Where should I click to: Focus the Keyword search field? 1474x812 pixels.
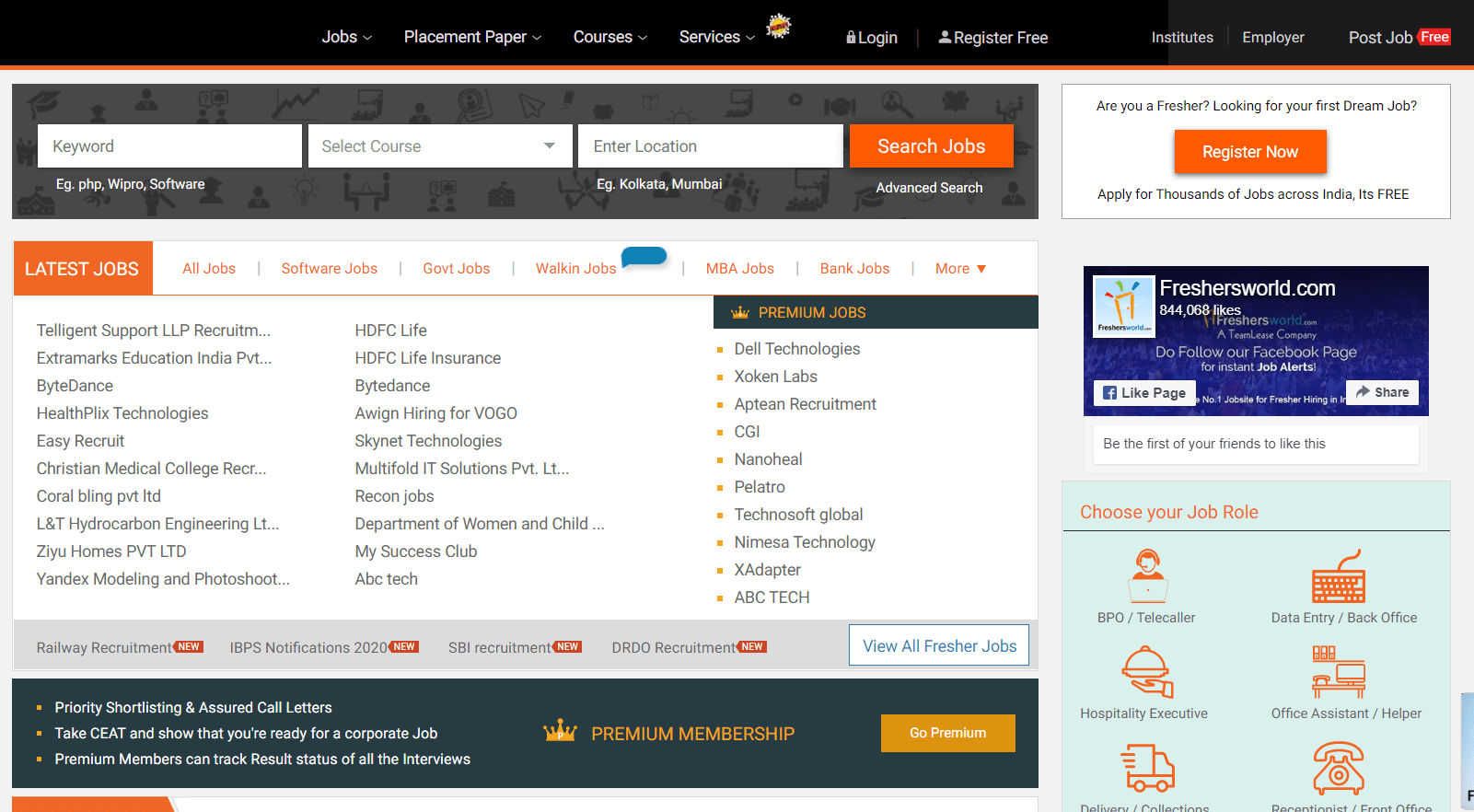coord(169,146)
